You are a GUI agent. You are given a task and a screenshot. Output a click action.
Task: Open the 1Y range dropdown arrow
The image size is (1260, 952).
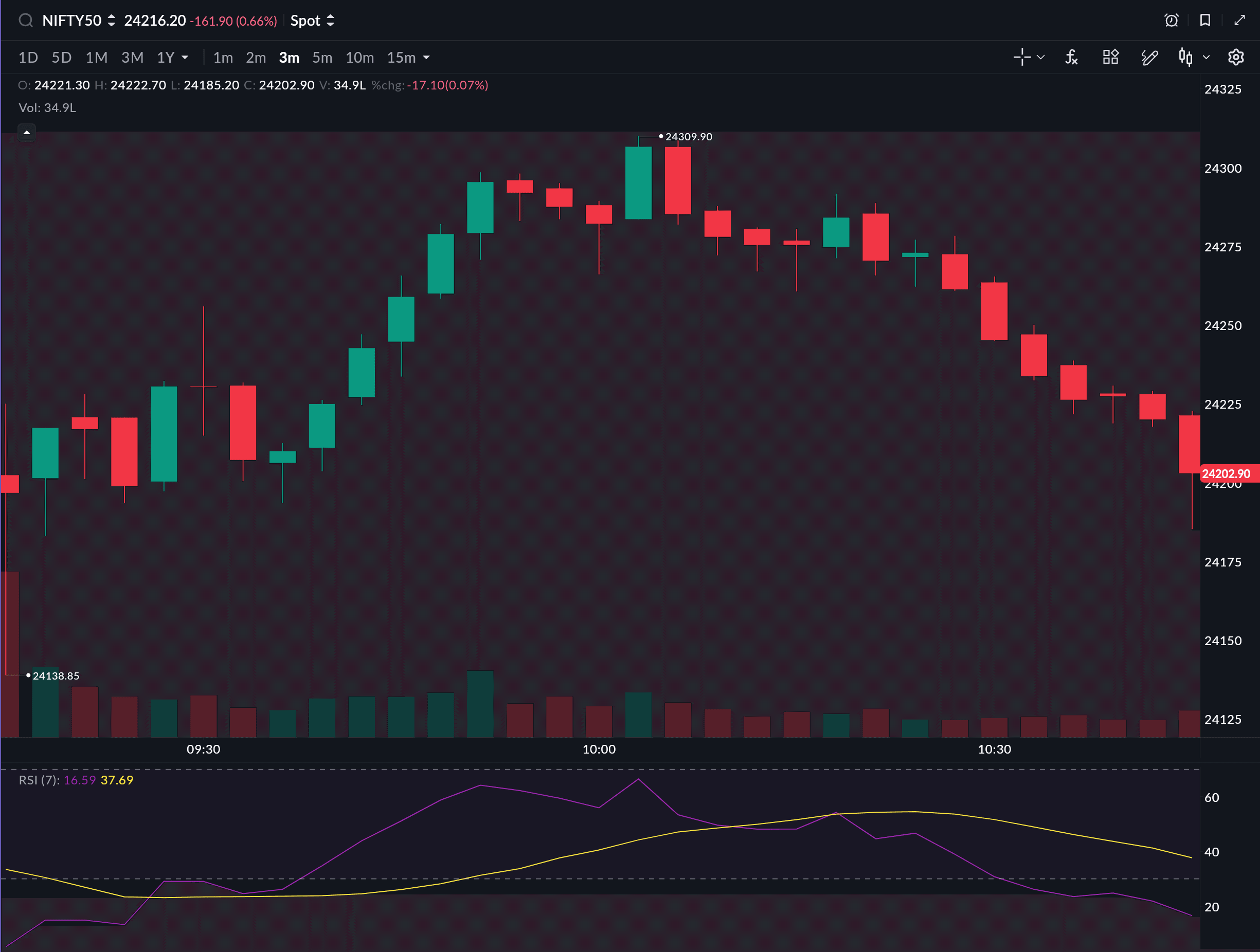pos(185,58)
